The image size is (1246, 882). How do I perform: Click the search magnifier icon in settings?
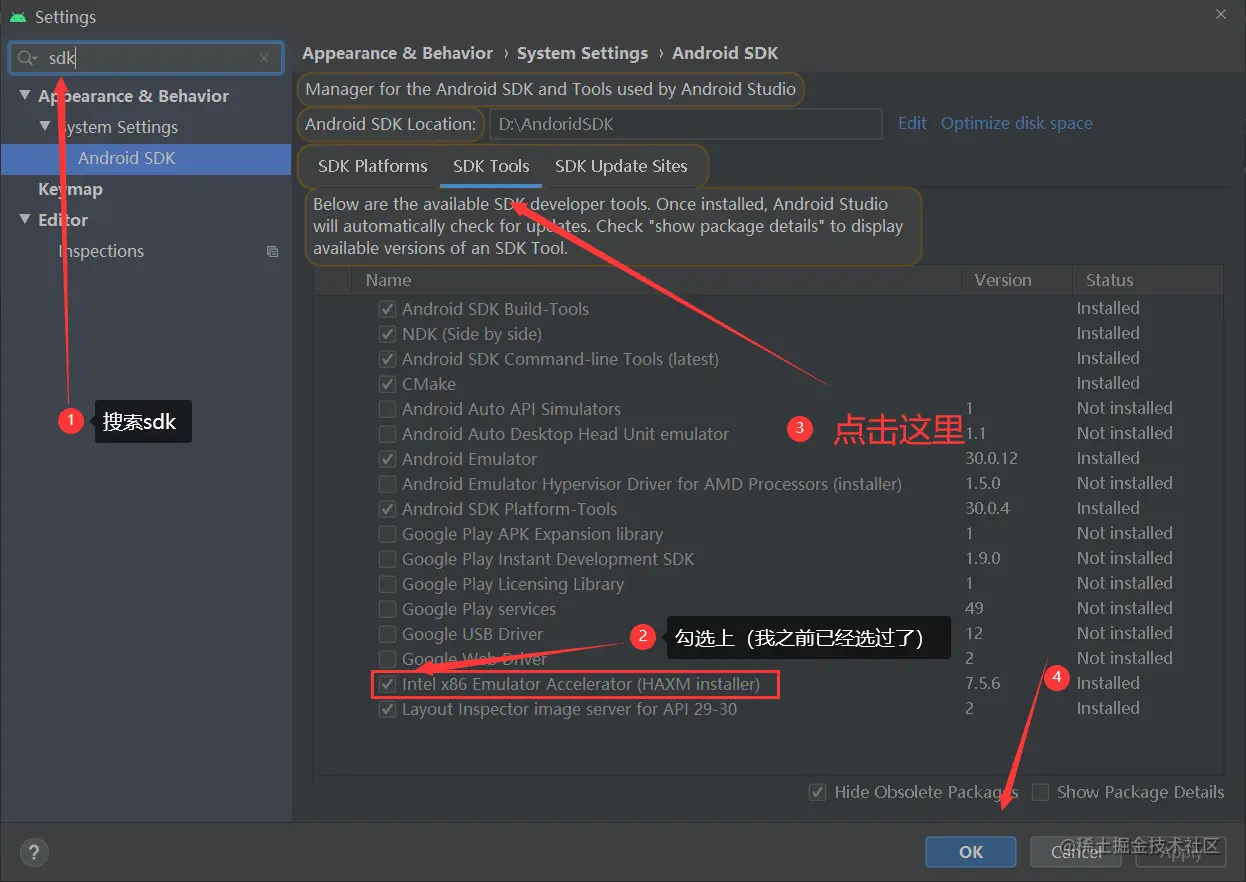pos(27,58)
